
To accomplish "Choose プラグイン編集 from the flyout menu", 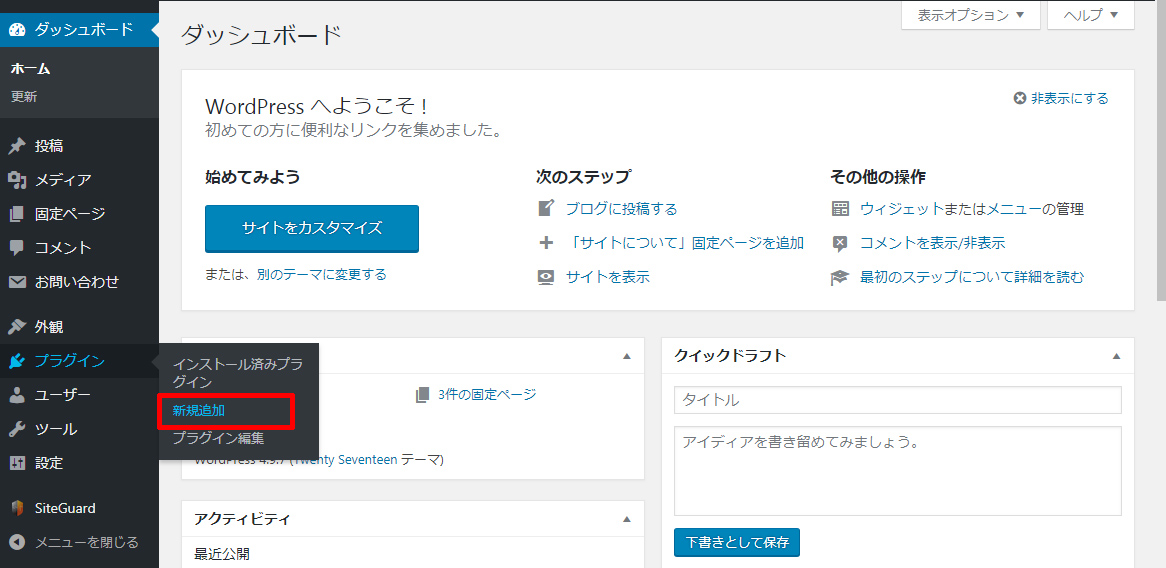I will click(218, 438).
